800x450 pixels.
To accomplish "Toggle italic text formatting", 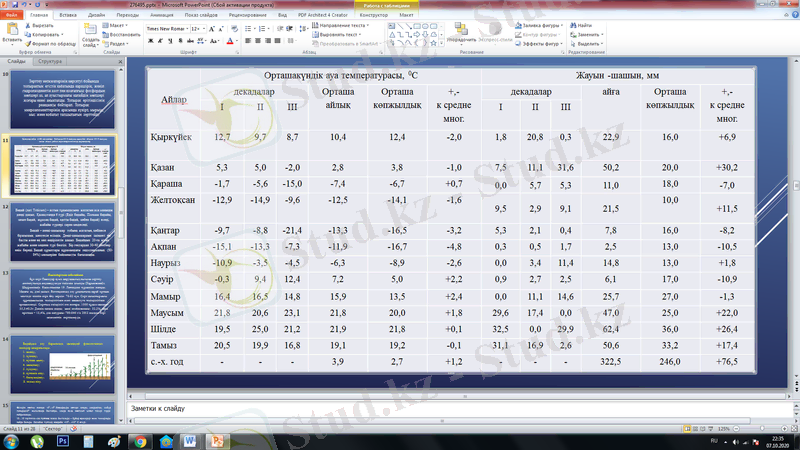I will click(159, 42).
